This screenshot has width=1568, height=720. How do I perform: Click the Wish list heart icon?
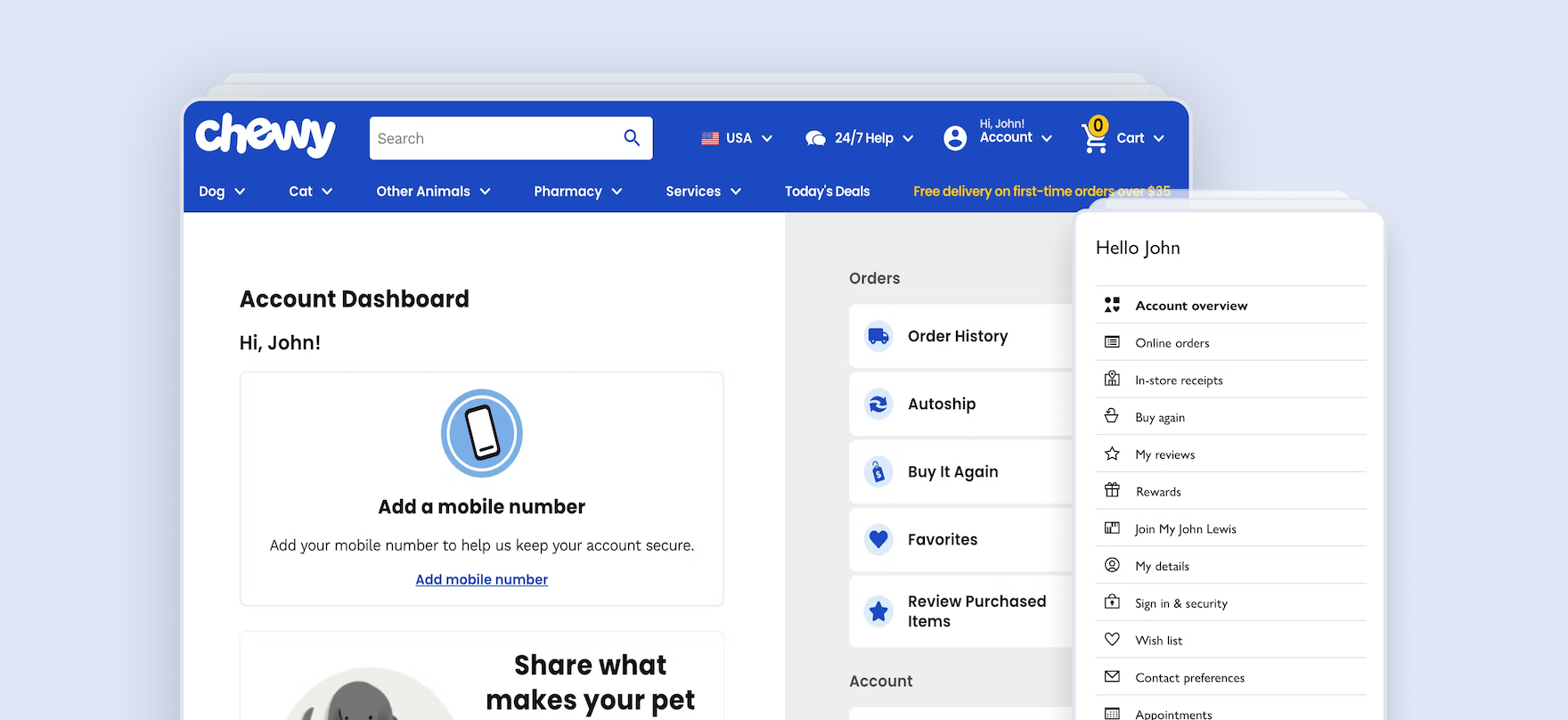click(x=1112, y=640)
